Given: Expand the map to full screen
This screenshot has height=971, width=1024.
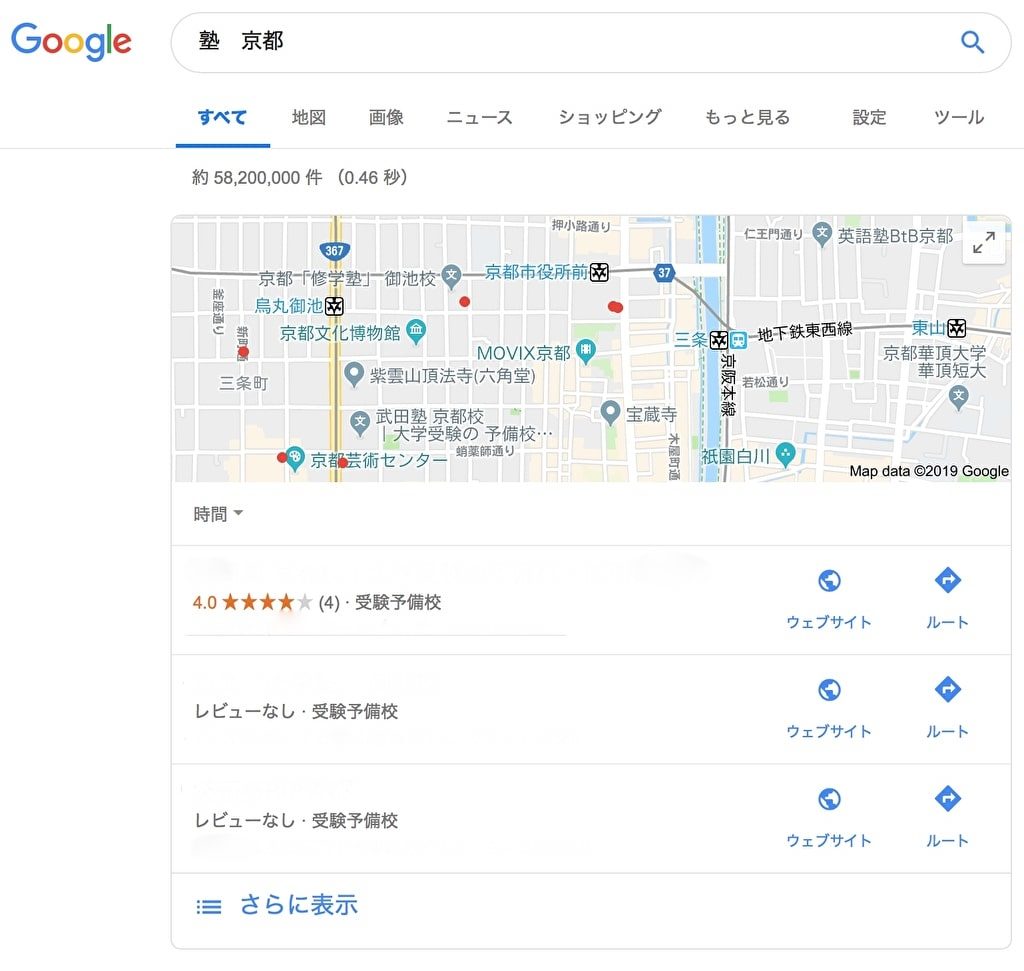Looking at the screenshot, I should (983, 243).
